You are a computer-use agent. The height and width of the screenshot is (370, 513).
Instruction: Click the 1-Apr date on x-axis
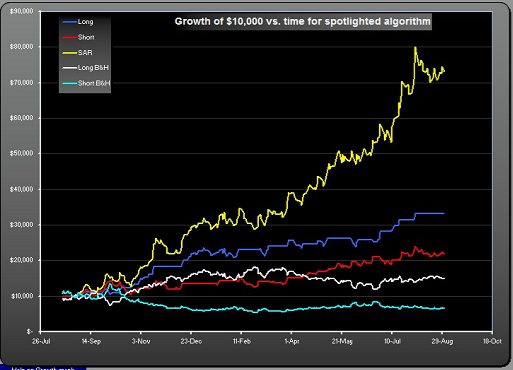292,342
